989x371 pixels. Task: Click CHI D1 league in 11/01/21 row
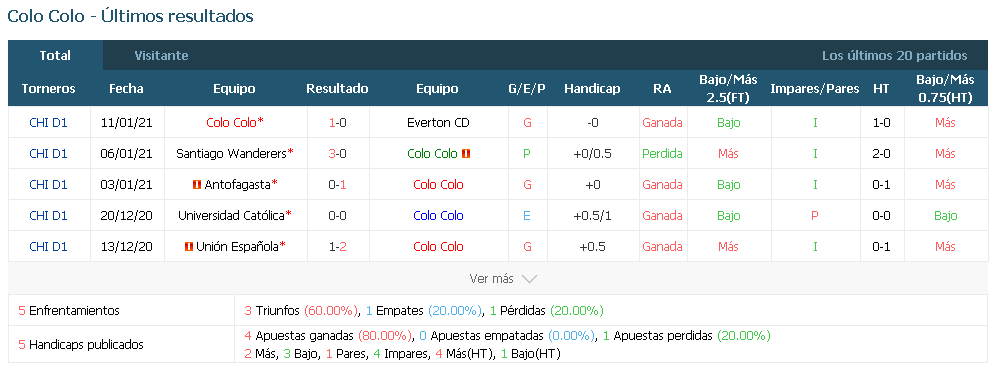(49, 123)
